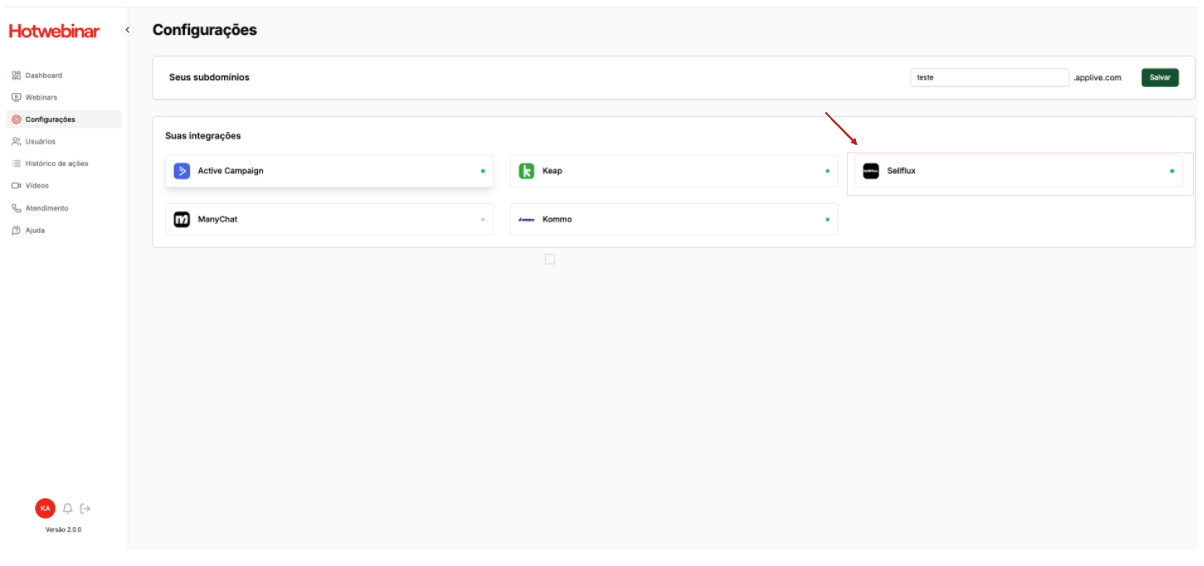The height and width of the screenshot is (566, 1204).
Task: Navigate to Vídeos section
Action: tap(36, 185)
